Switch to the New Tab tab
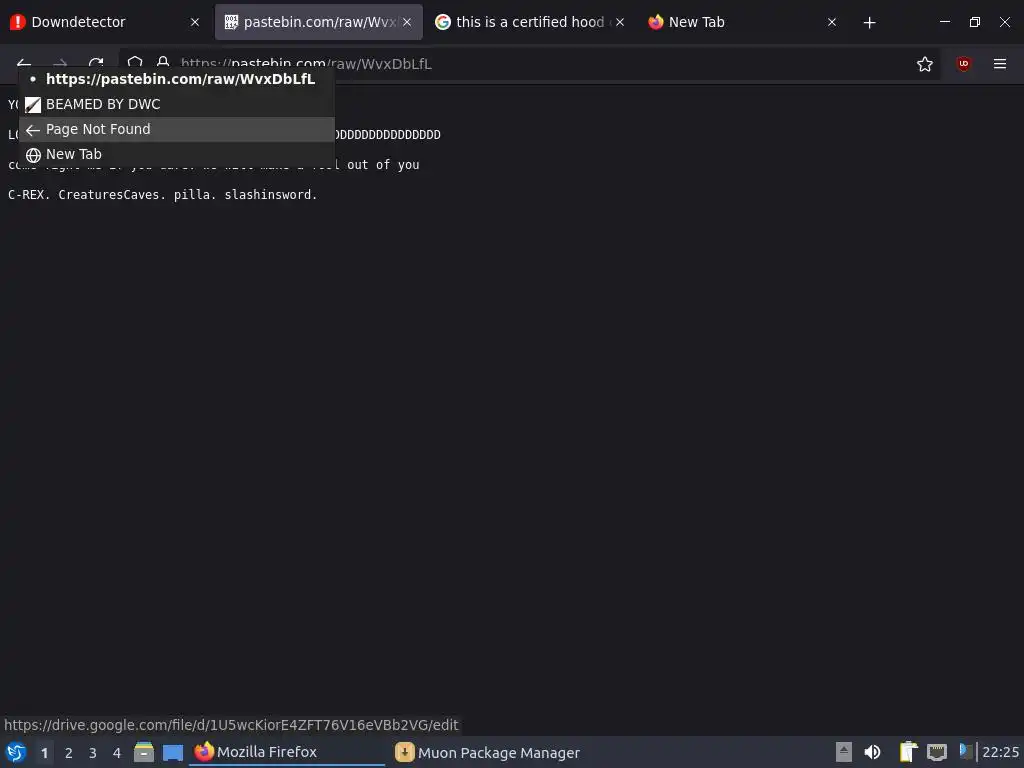This screenshot has height=768, width=1024. tap(742, 22)
